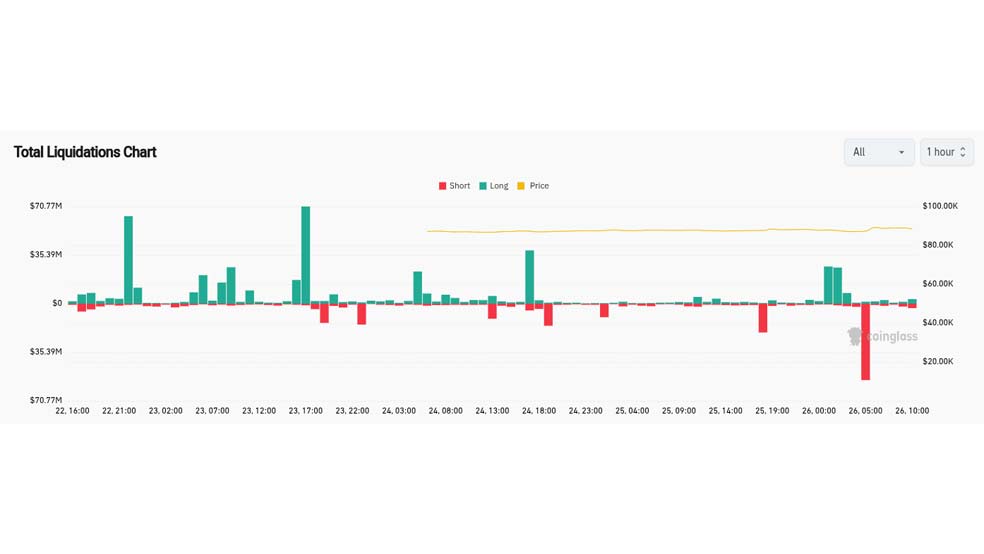Click the green Long legend color square

point(483,186)
